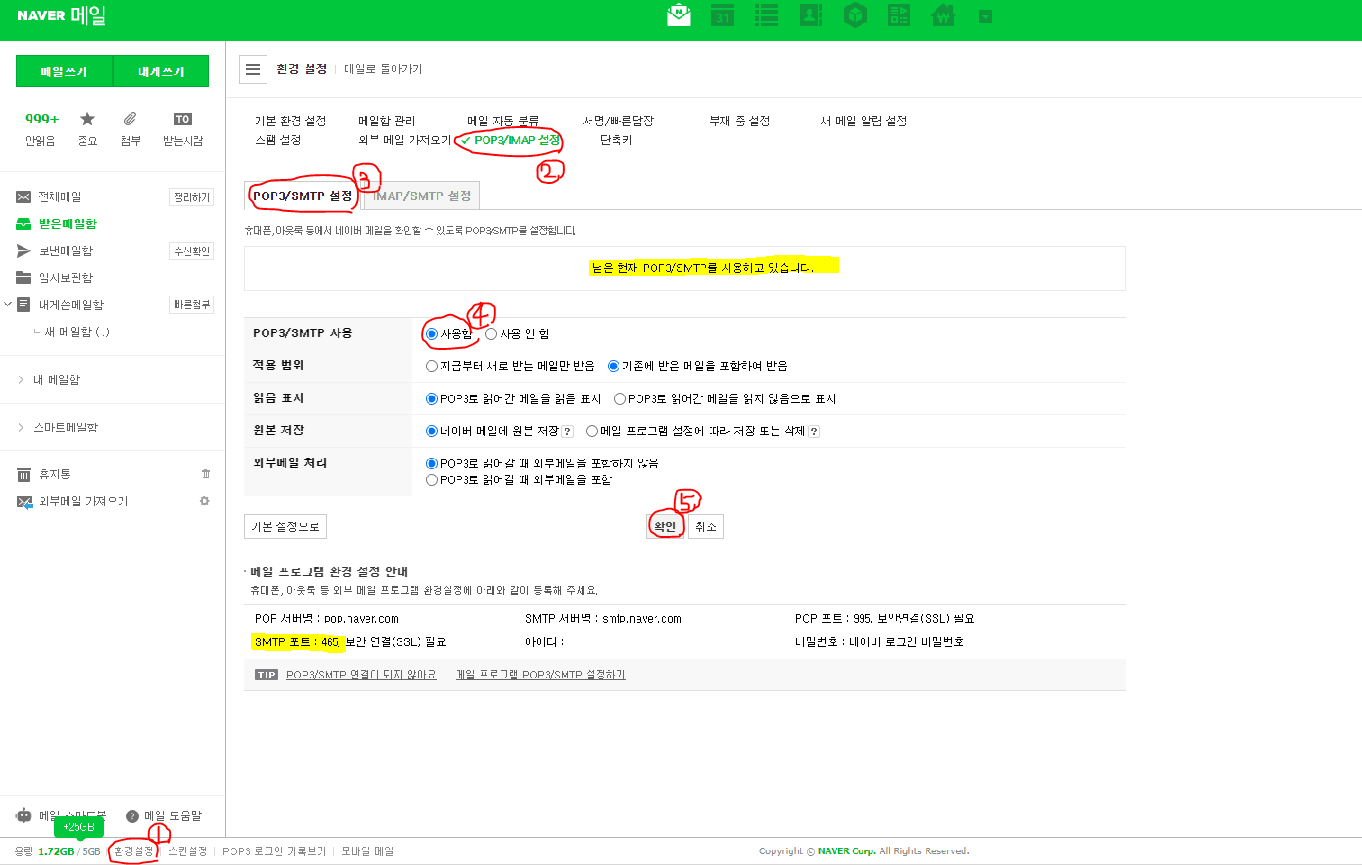This screenshot has height=865, width=1362.
Task: Select 외부메일을 포함 radio option
Action: click(x=432, y=480)
